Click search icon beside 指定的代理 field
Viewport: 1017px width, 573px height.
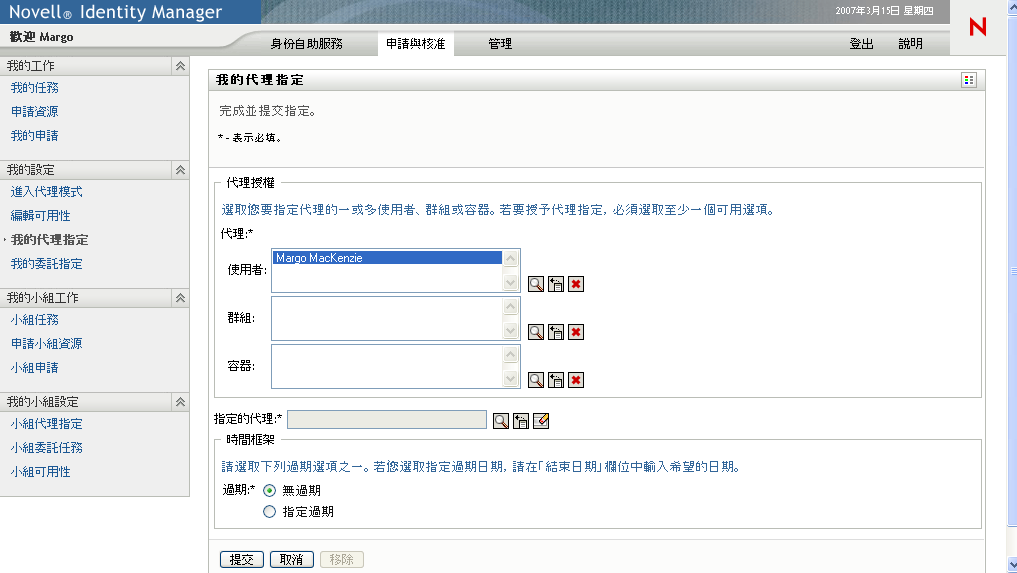click(x=501, y=421)
